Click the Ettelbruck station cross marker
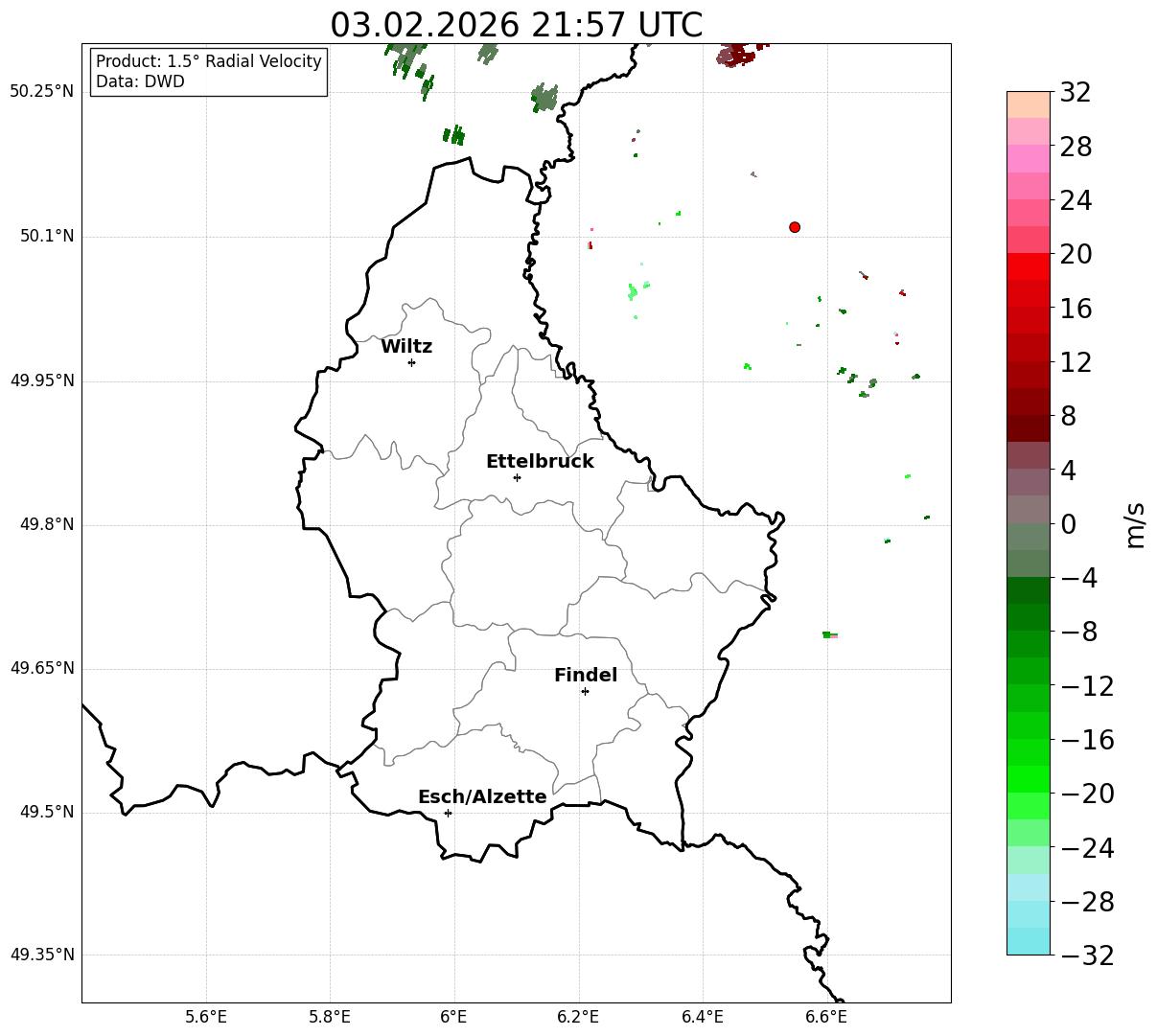Image resolution: width=1157 pixels, height=1036 pixels. [517, 477]
